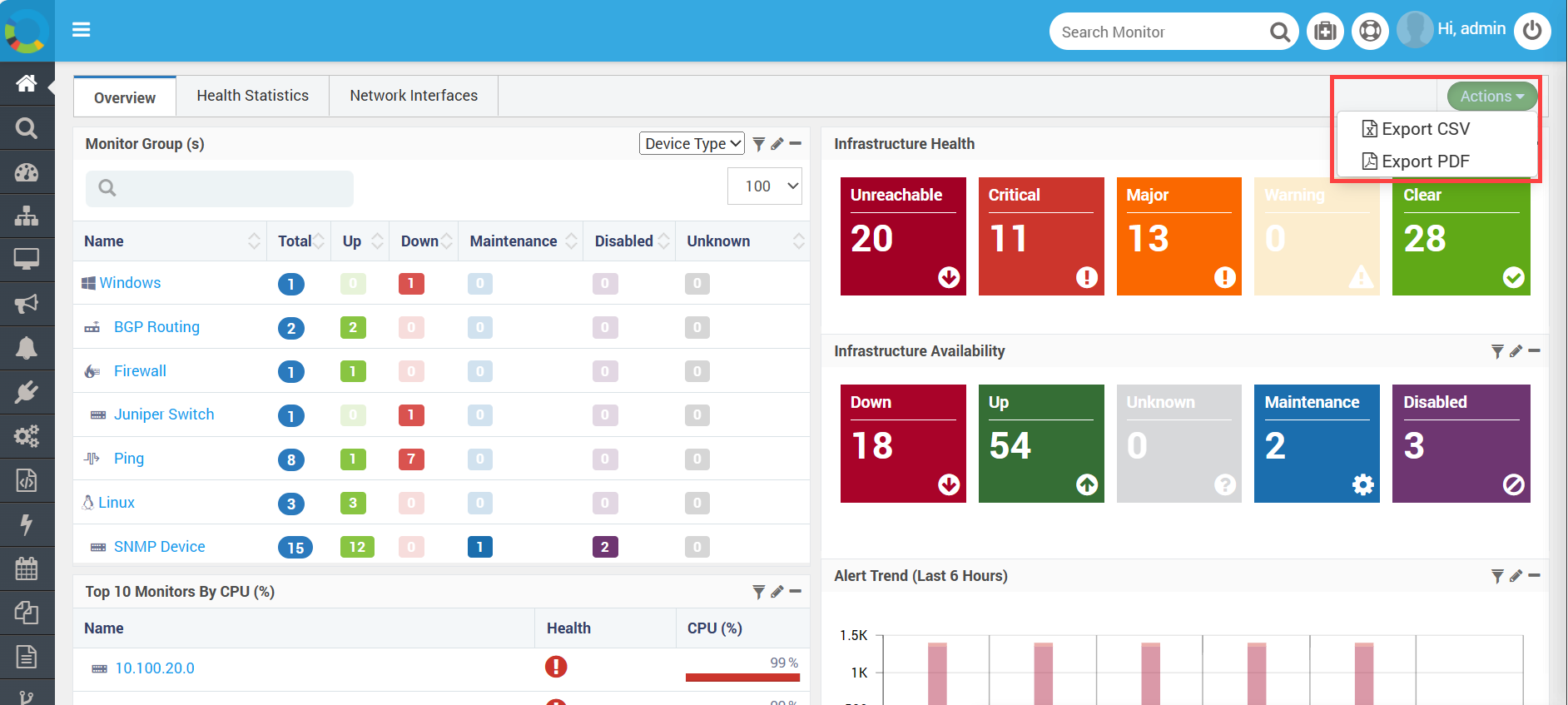Click the power logout icon
This screenshot has width=1568, height=705.
coord(1532,32)
